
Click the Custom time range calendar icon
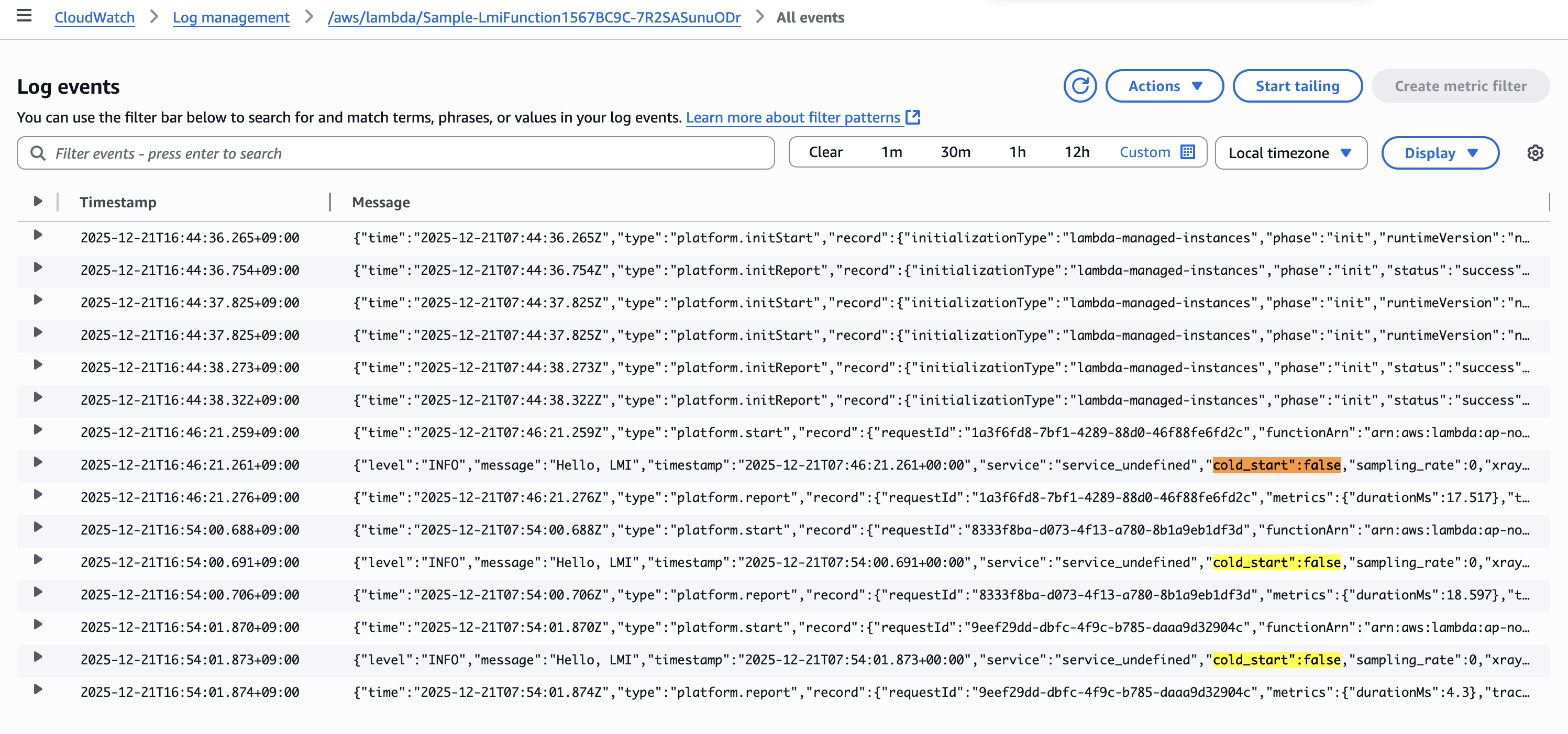coord(1187,152)
